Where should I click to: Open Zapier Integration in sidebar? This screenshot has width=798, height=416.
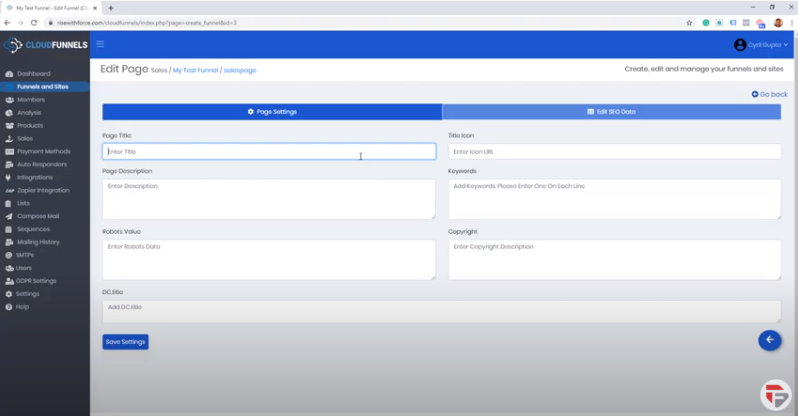(43, 190)
